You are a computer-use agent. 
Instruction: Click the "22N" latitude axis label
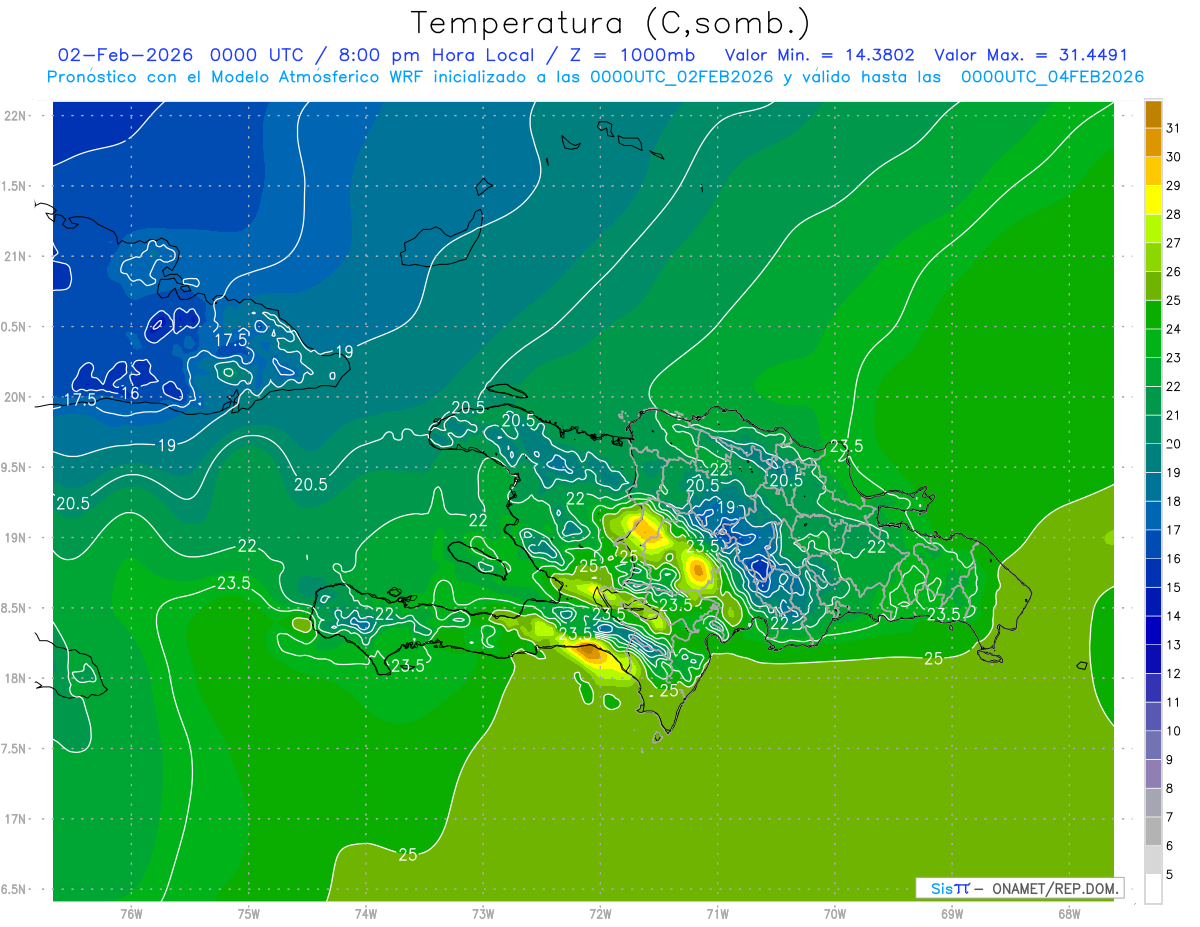pyautogui.click(x=15, y=116)
